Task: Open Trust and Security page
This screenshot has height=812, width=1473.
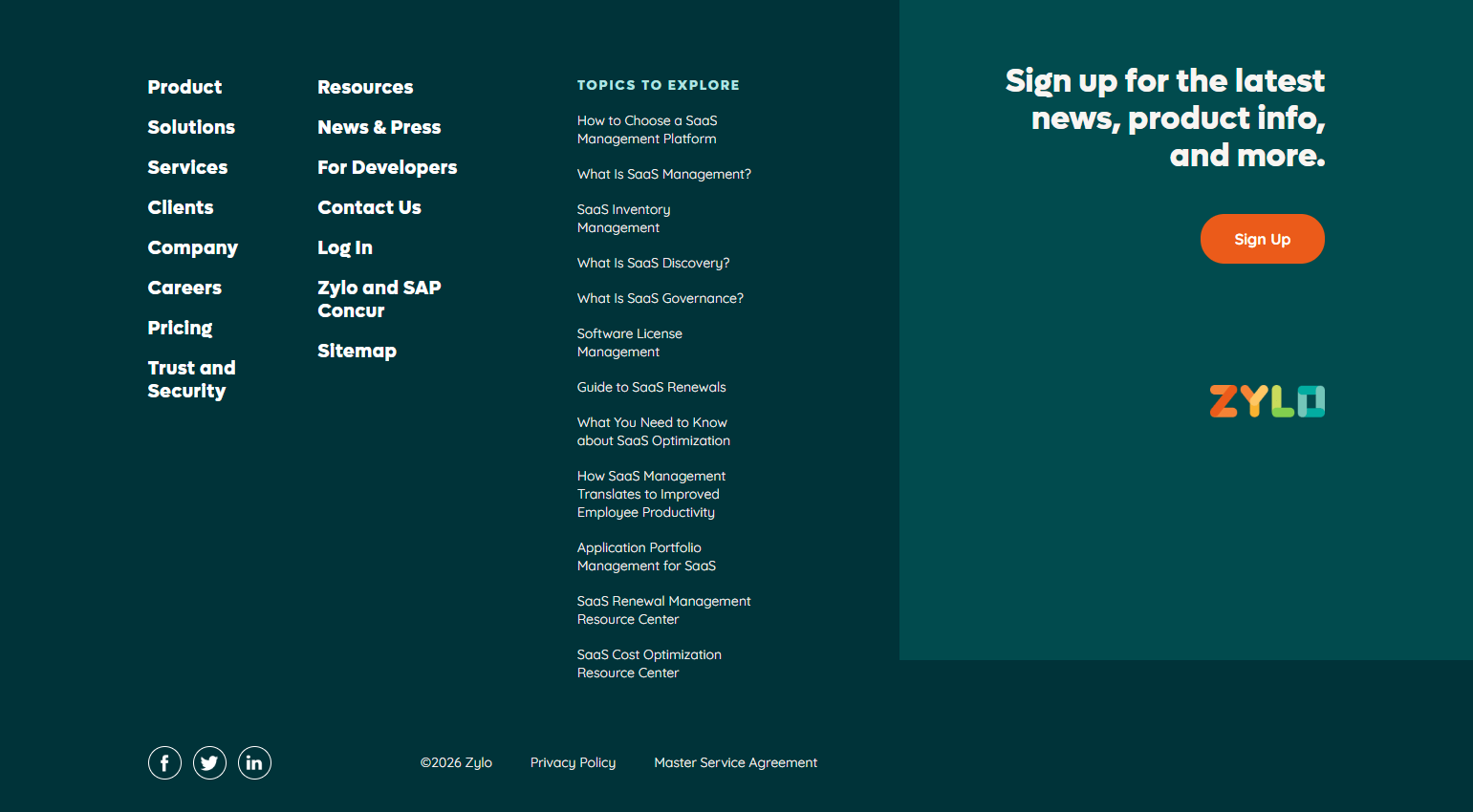Action: pyautogui.click(x=191, y=379)
